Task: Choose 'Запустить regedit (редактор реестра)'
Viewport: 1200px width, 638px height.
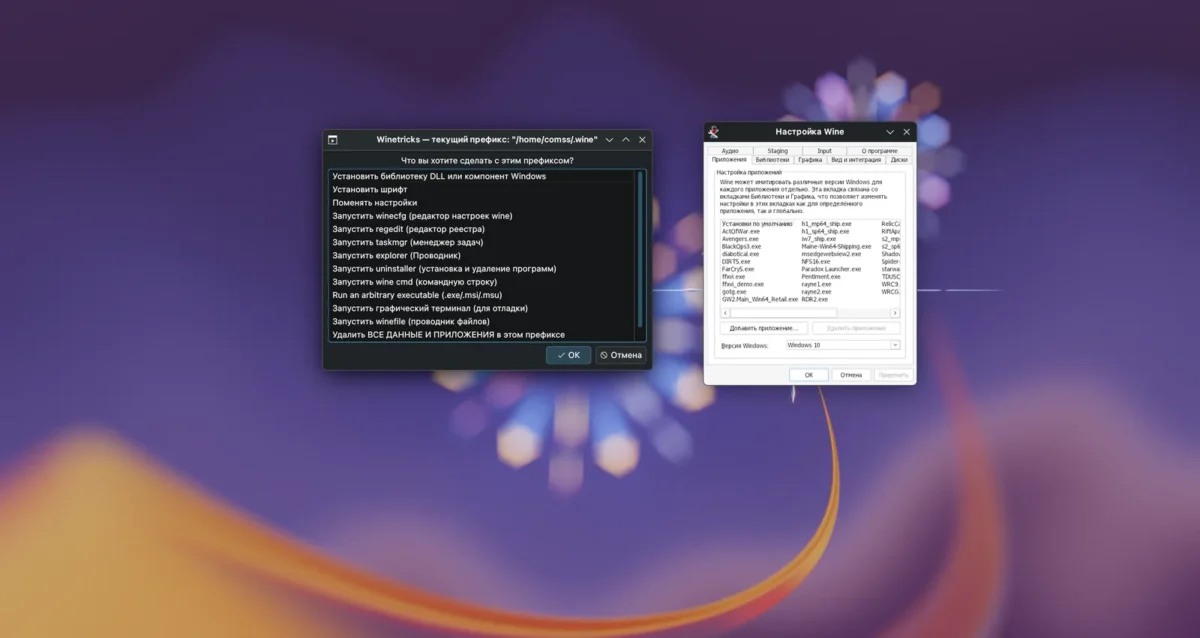Action: (482, 229)
